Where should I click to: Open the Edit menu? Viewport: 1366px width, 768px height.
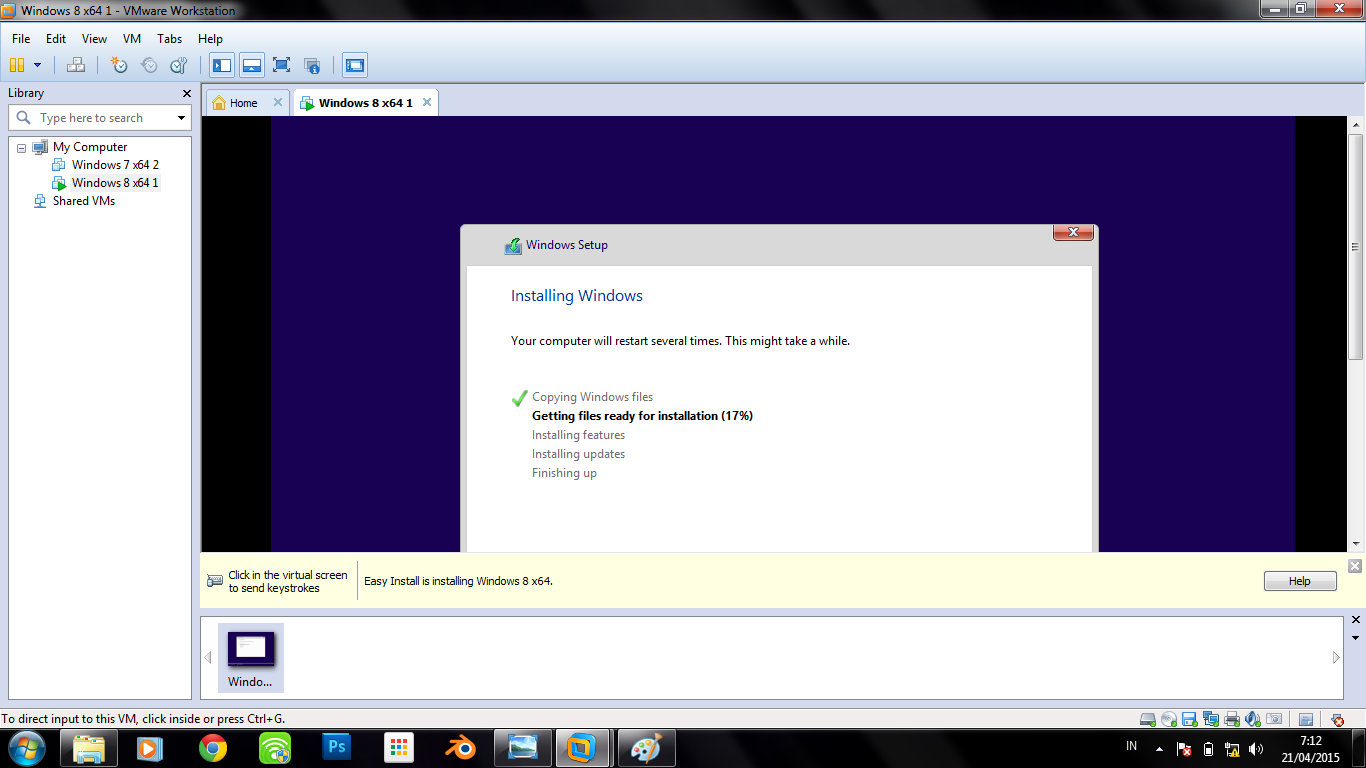click(56, 39)
